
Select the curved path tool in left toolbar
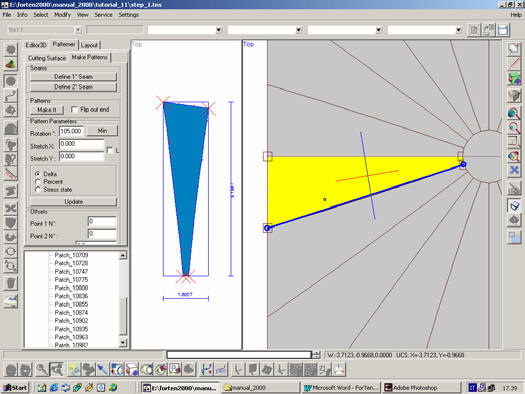click(11, 96)
